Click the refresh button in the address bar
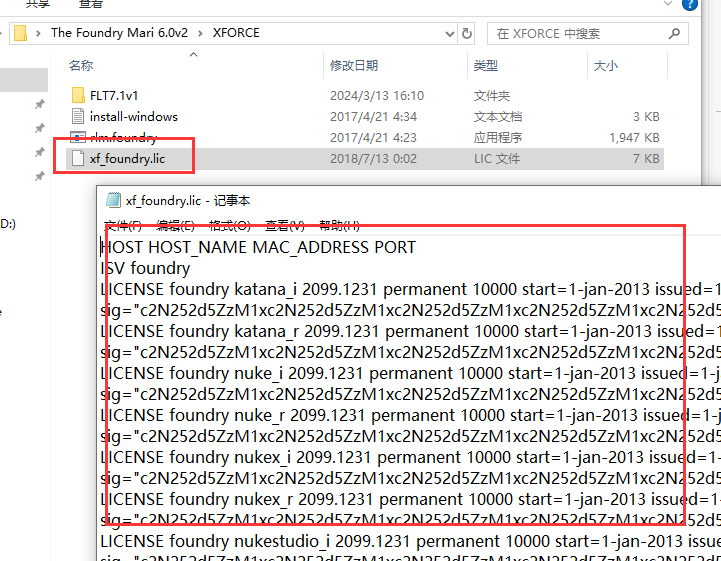 coord(467,34)
